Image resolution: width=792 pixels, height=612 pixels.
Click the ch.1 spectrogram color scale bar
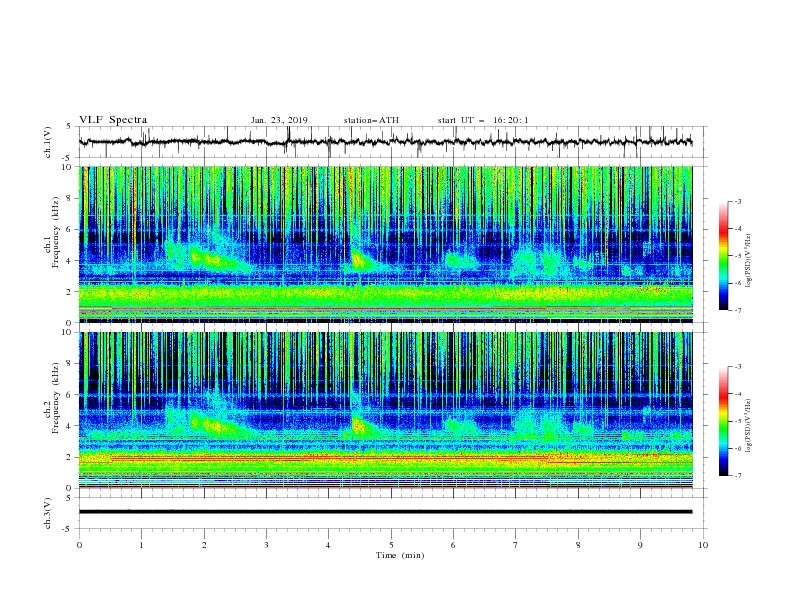tap(723, 256)
